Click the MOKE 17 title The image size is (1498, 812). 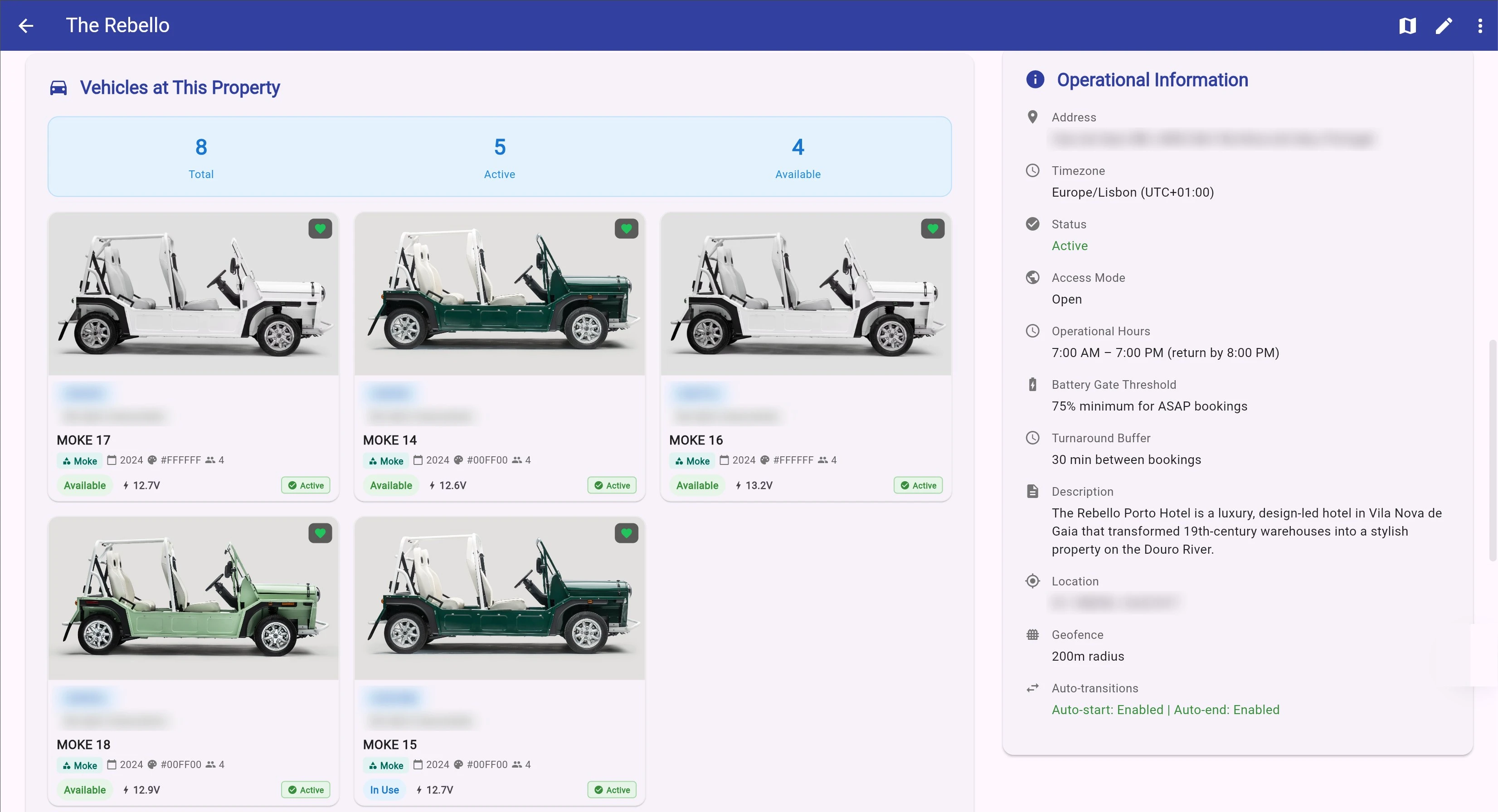tap(83, 440)
